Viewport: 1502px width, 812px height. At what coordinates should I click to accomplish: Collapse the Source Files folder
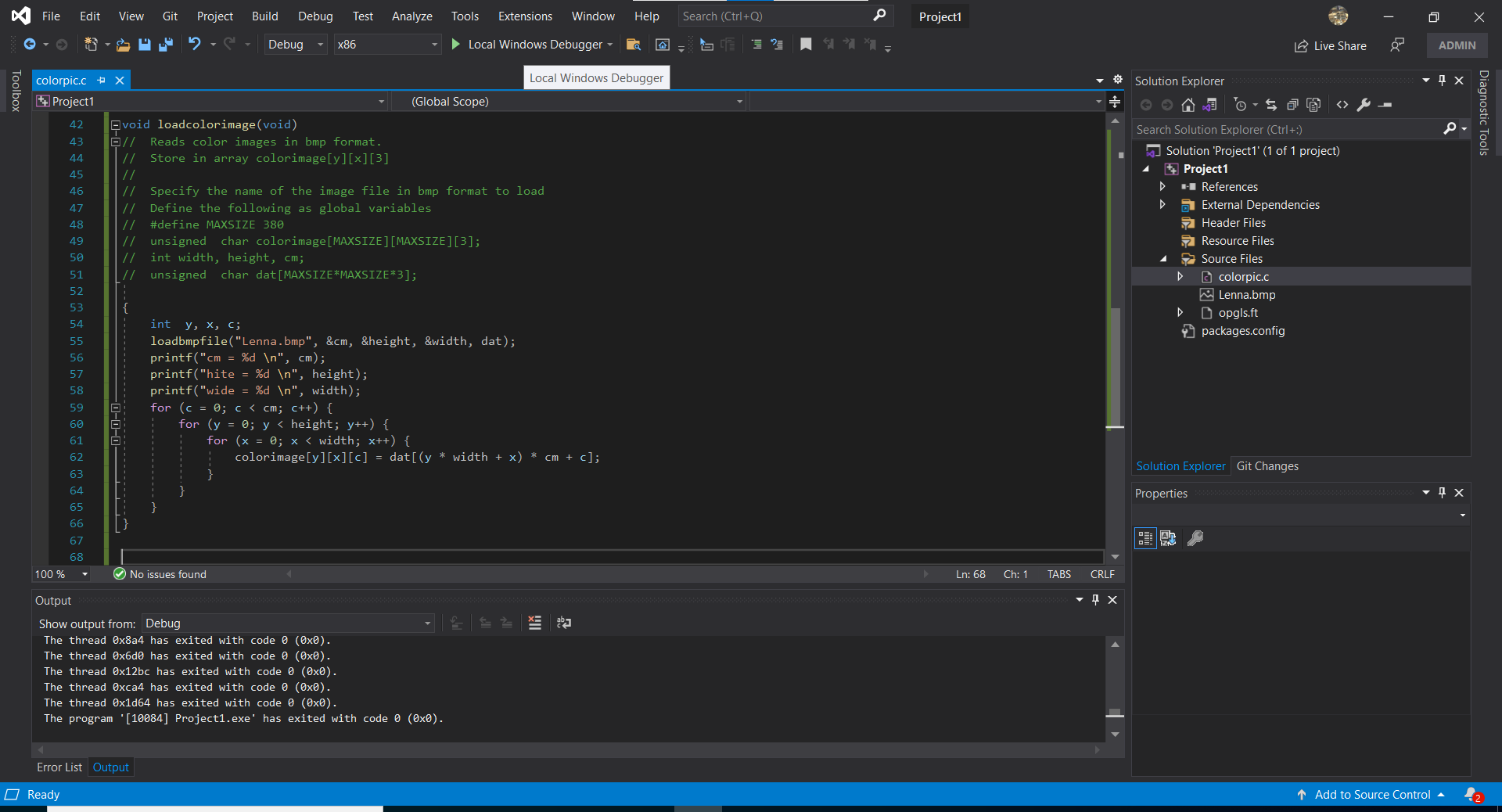(1163, 259)
